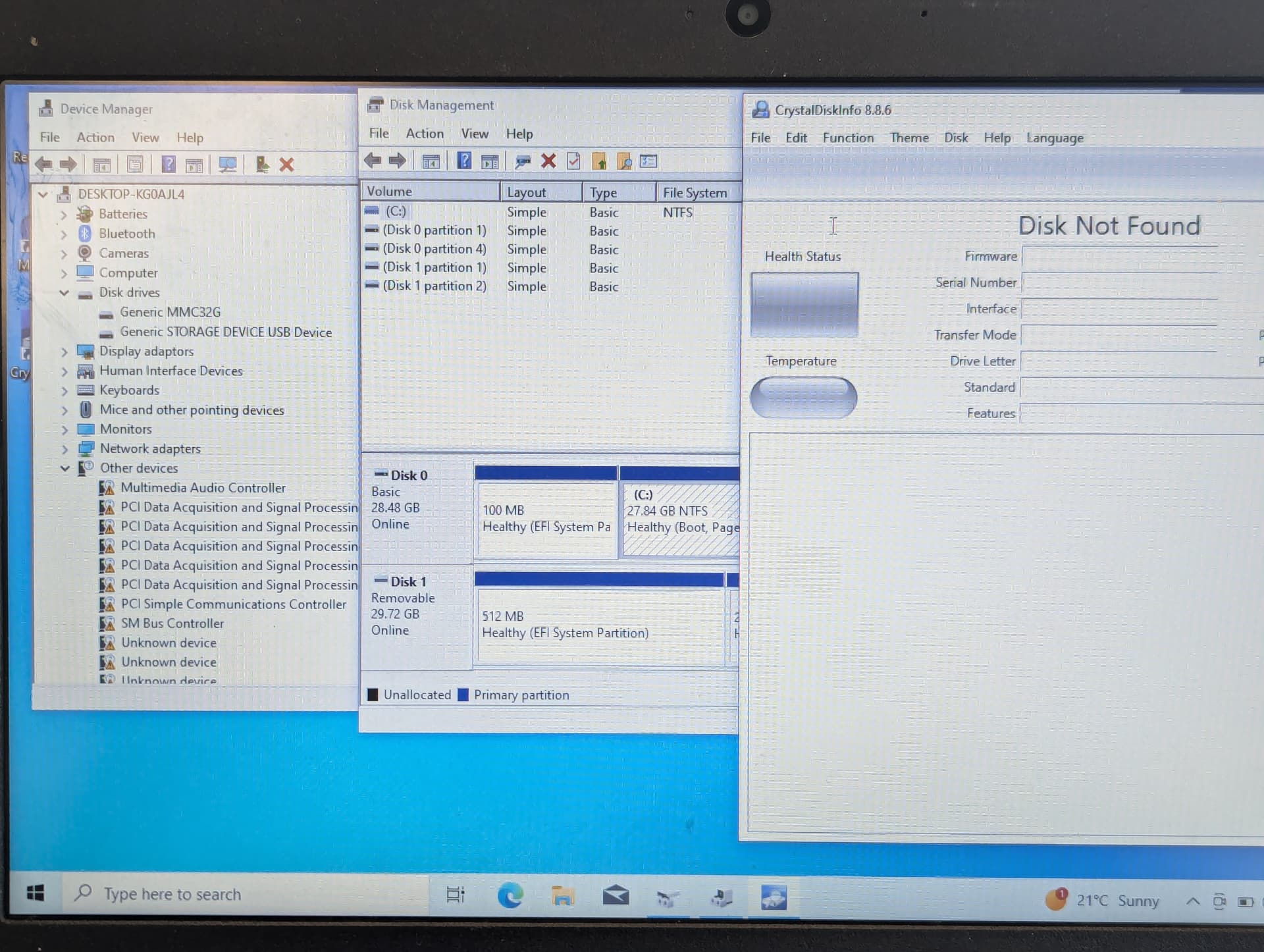Select 27.84 GB NTFS (C:) partition block
Viewport: 1264px width, 952px height.
(x=681, y=520)
